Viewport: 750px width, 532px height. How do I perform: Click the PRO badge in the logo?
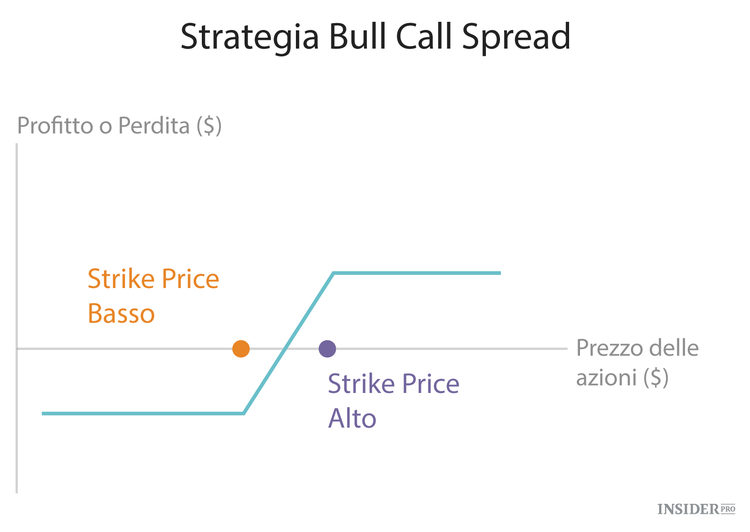click(x=727, y=508)
